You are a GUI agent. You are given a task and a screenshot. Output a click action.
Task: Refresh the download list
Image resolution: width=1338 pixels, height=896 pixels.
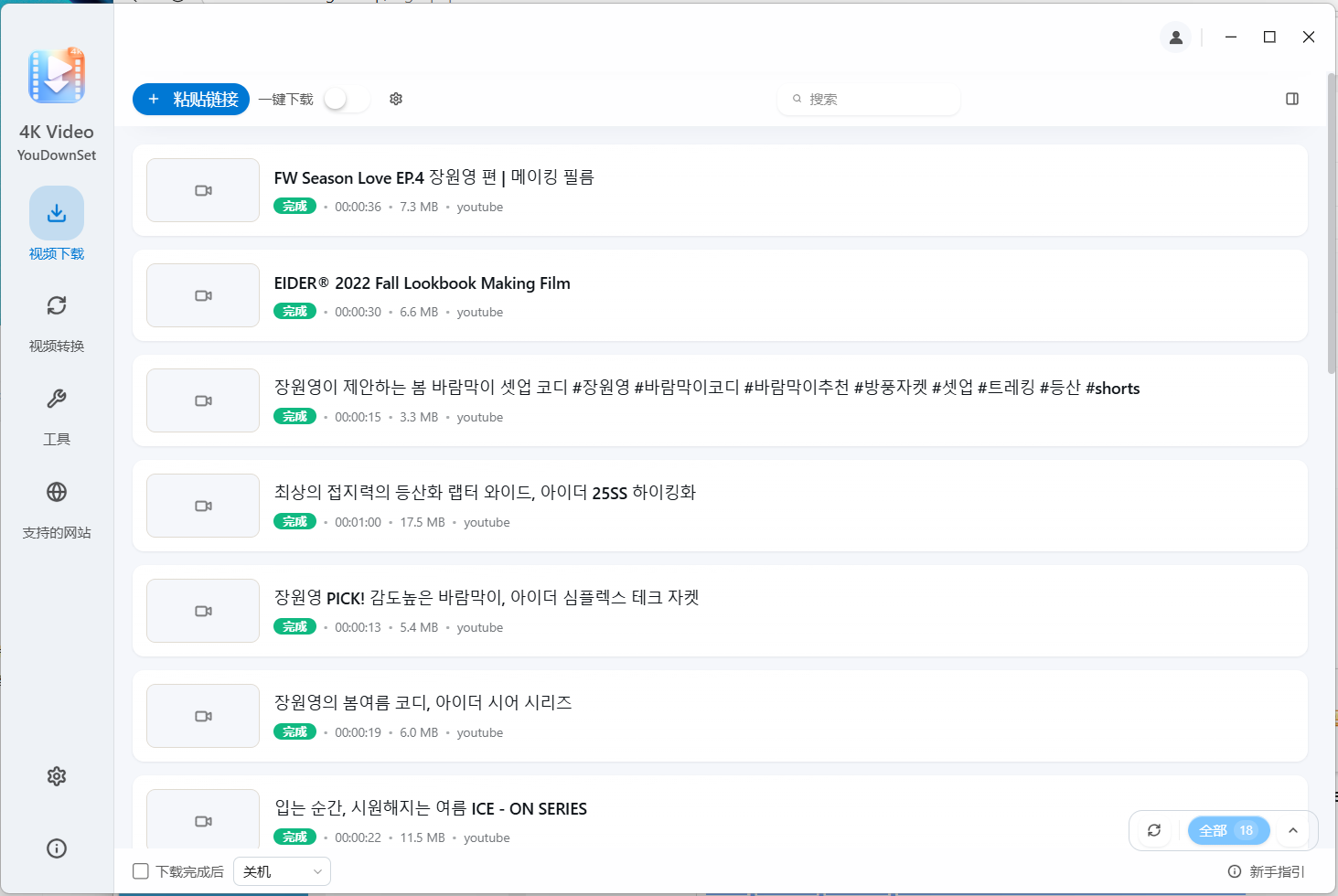tap(1153, 830)
